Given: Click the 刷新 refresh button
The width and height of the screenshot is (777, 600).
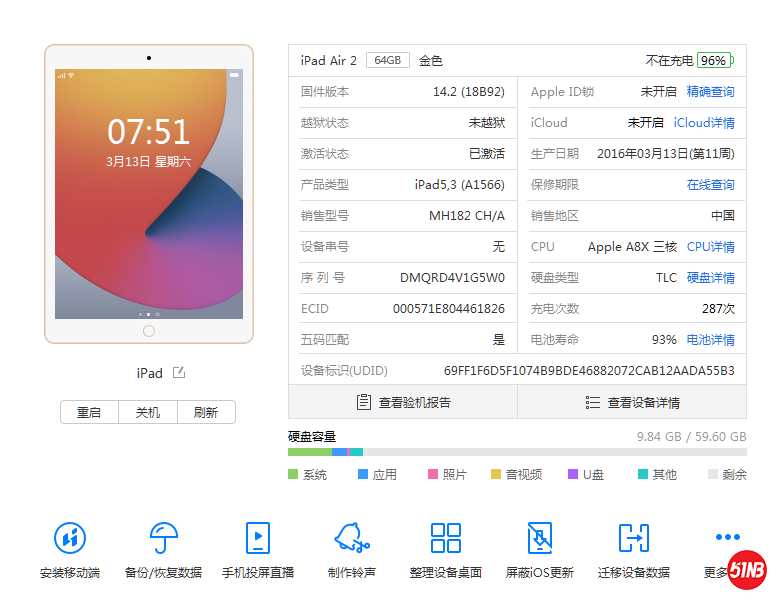Looking at the screenshot, I should tap(206, 412).
